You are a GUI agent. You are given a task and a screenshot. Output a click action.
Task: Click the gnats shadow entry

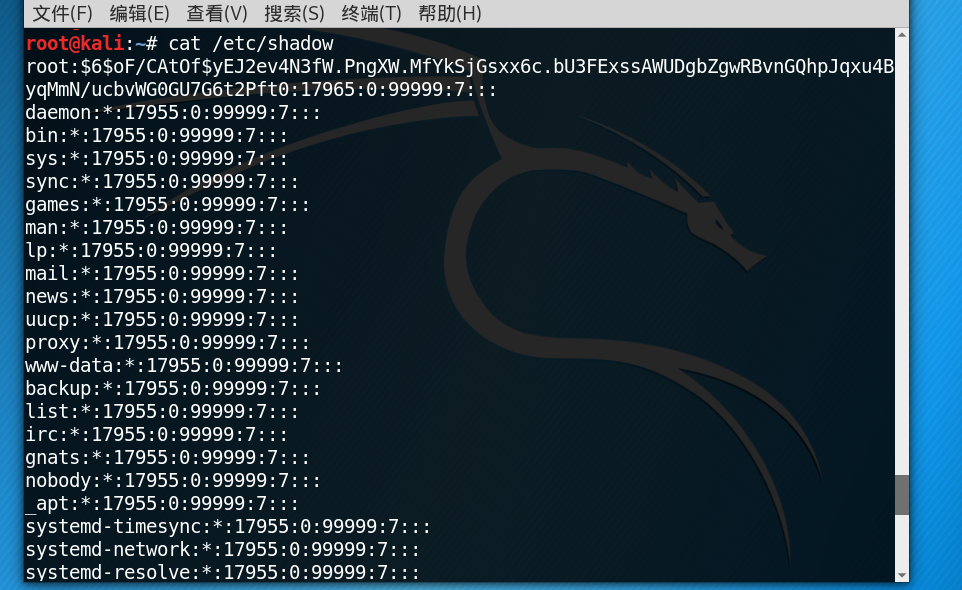(x=167, y=458)
